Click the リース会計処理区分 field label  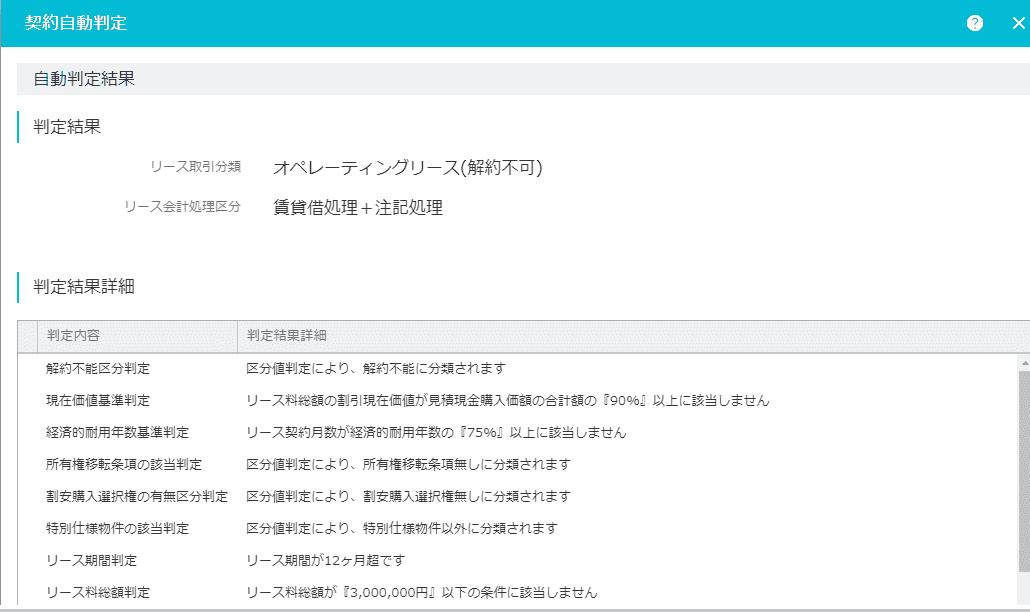click(x=183, y=205)
